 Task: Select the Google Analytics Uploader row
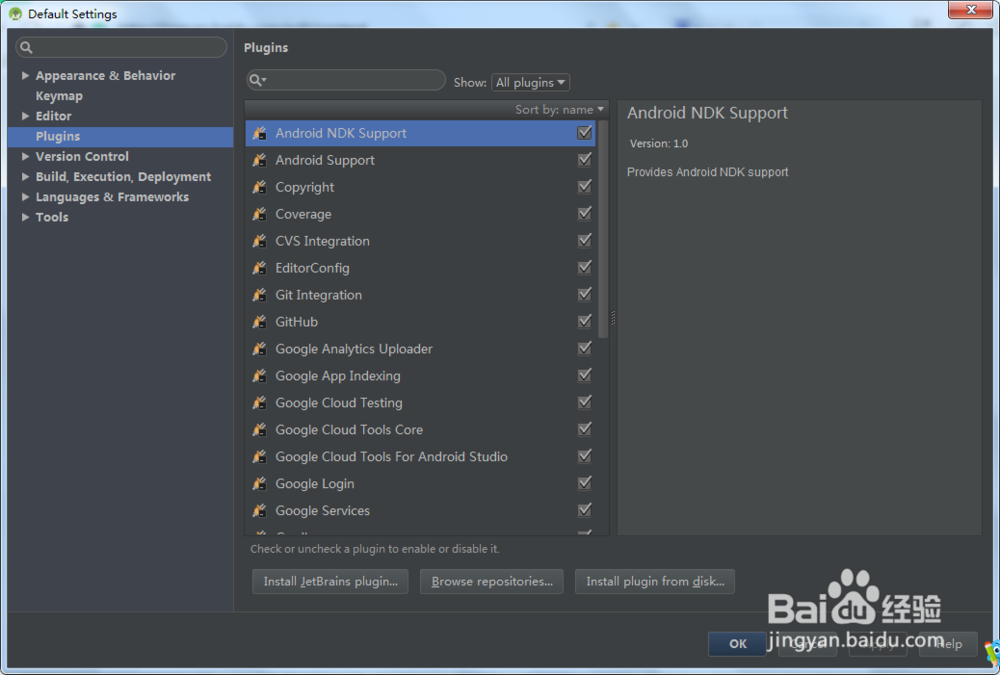pos(421,349)
